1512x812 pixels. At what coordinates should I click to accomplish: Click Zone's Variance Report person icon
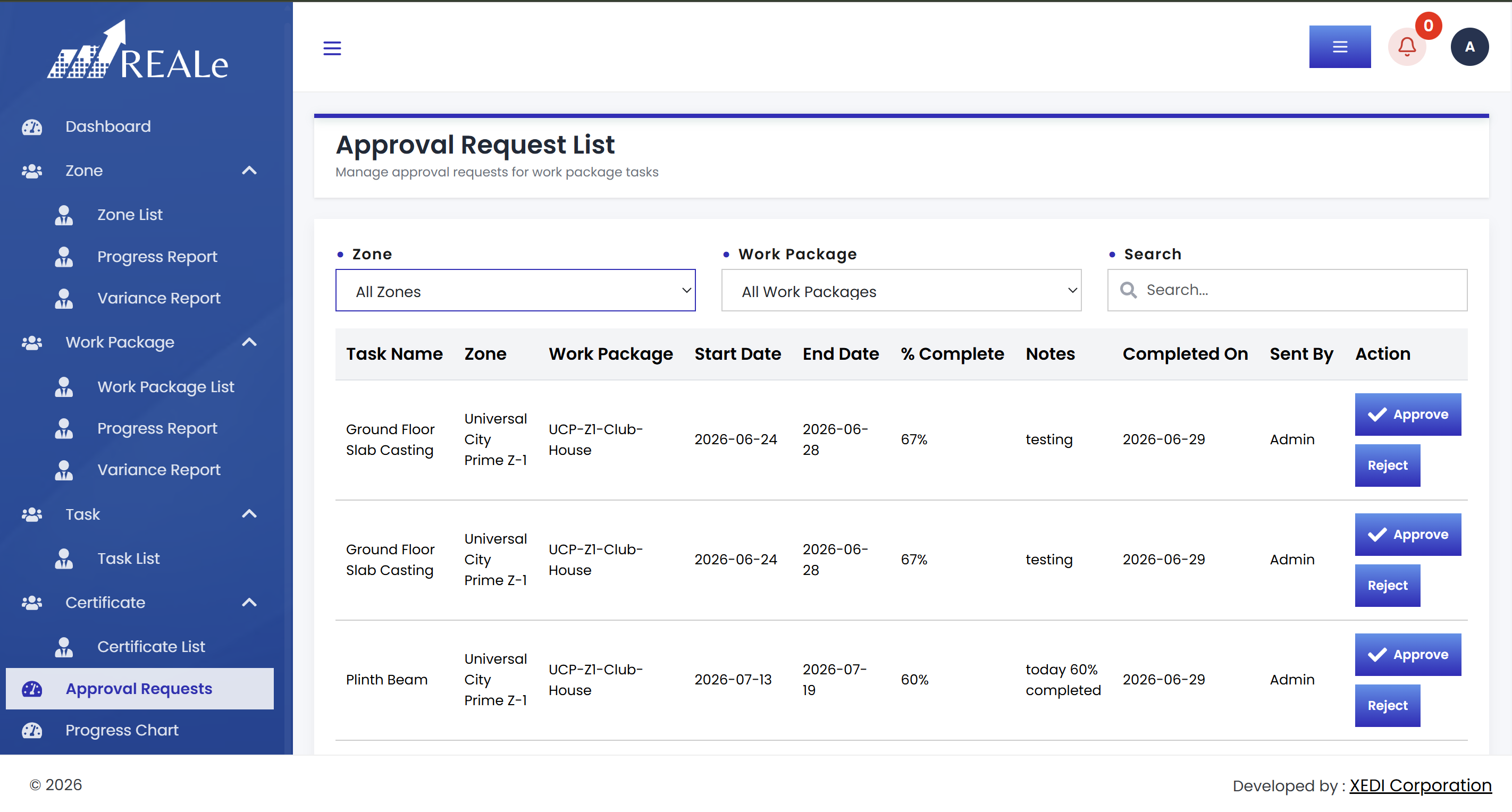click(64, 298)
